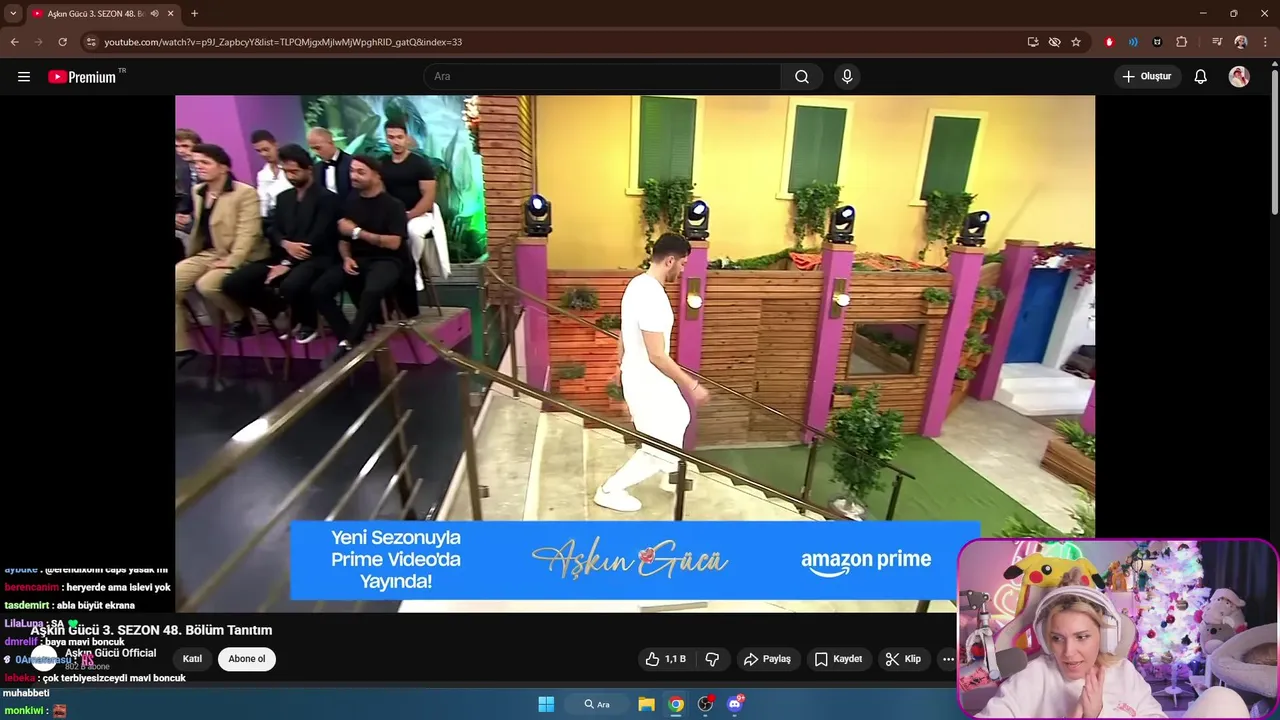Image resolution: width=1280 pixels, height=720 pixels.
Task: Open the Aşkın Gücü Official channel name
Action: (x=110, y=653)
